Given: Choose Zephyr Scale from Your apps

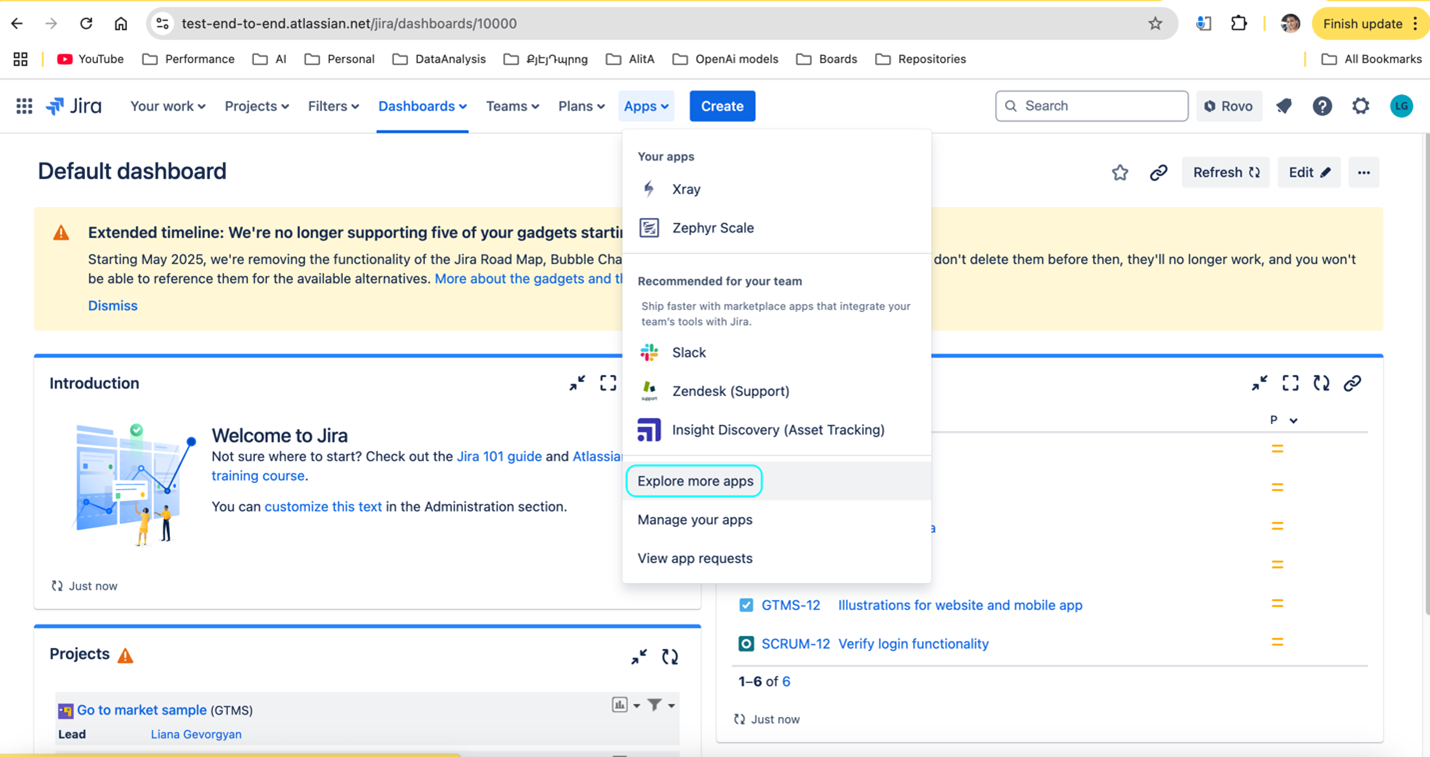Looking at the screenshot, I should [777, 228].
